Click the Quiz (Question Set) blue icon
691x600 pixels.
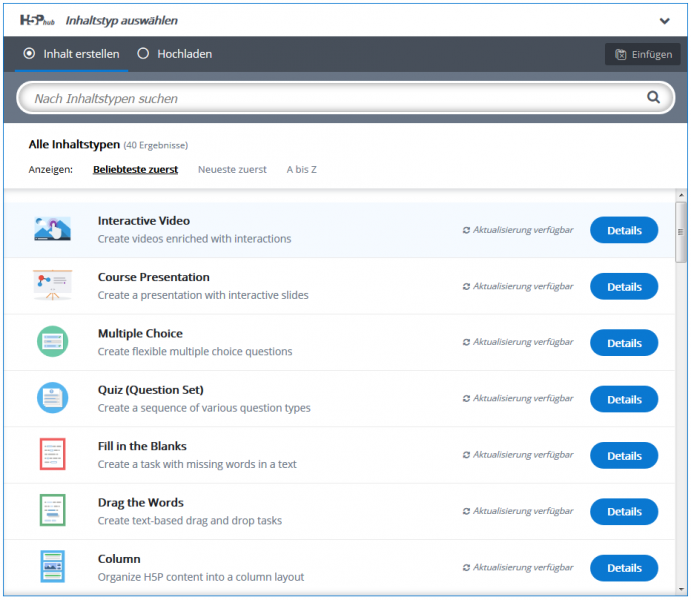click(x=52, y=398)
